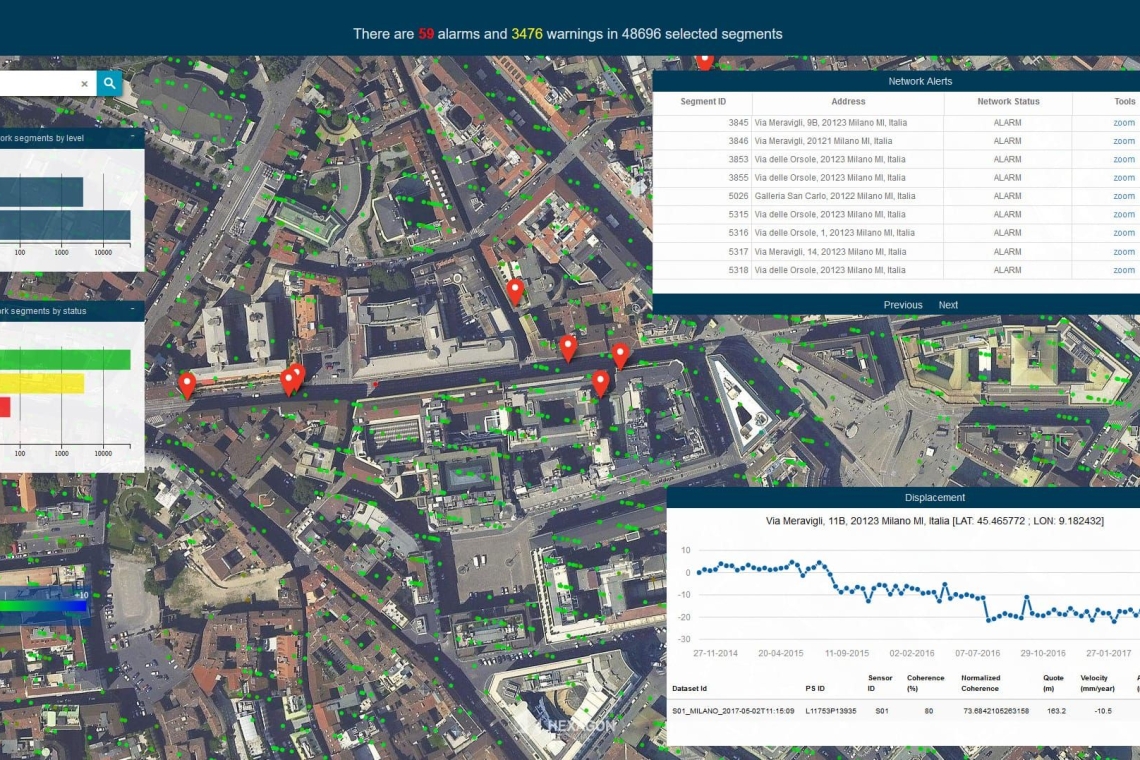Click the Dataset Id column header

[x=689, y=688]
